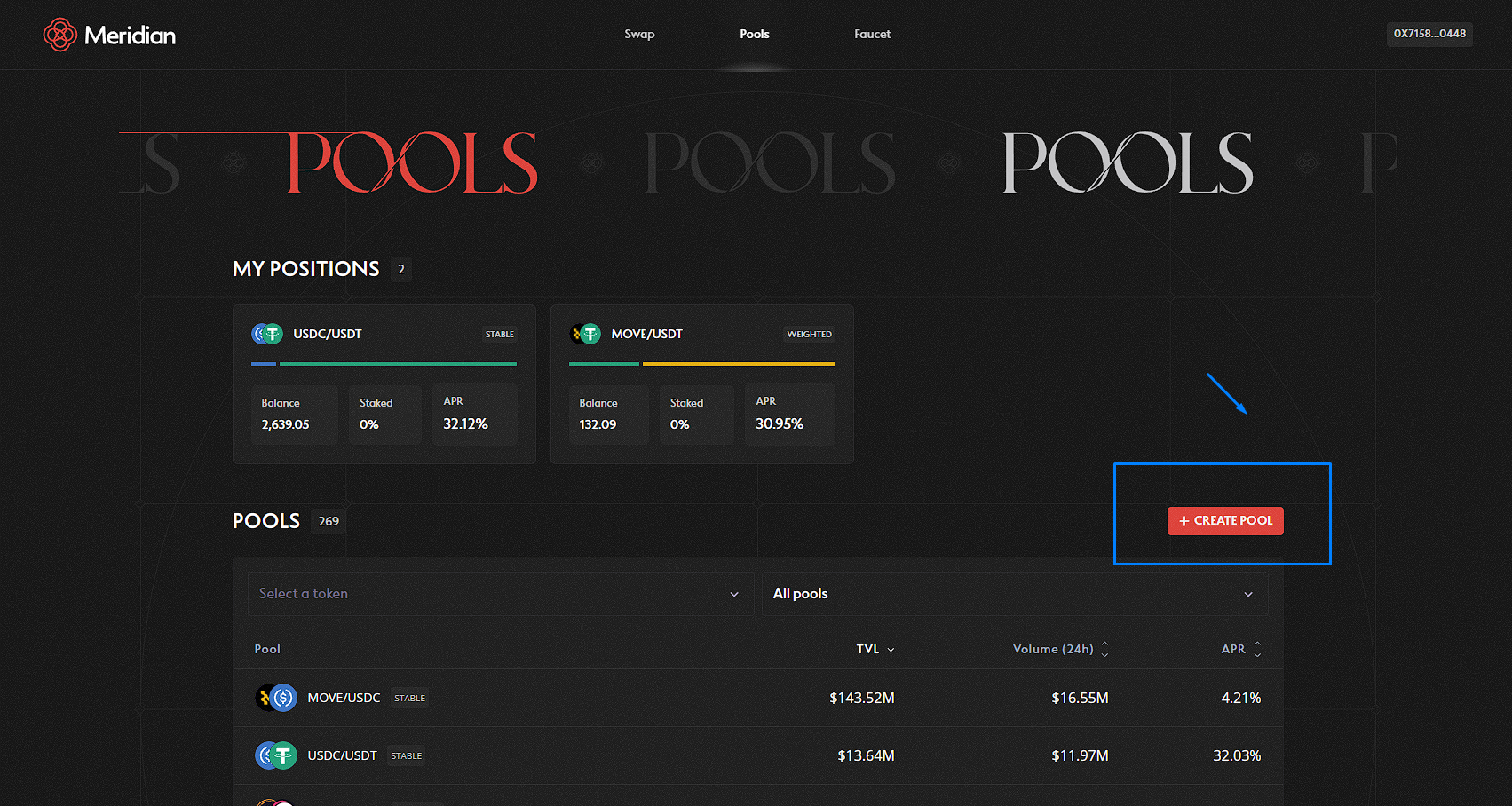Image resolution: width=1512 pixels, height=806 pixels.
Task: Click the STABLE tag beside MOVE/USDC pool
Action: point(410,699)
